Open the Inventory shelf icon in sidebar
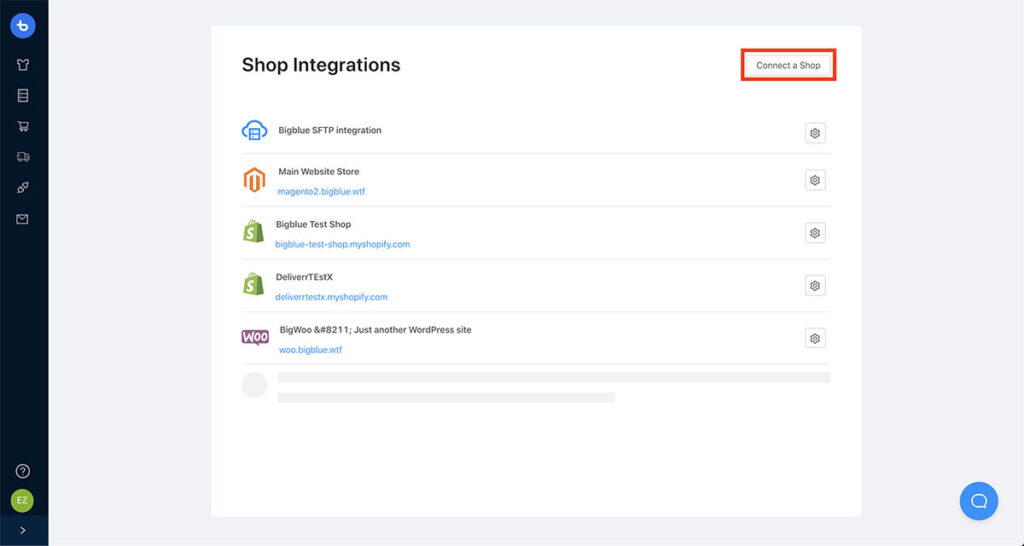 point(23,96)
